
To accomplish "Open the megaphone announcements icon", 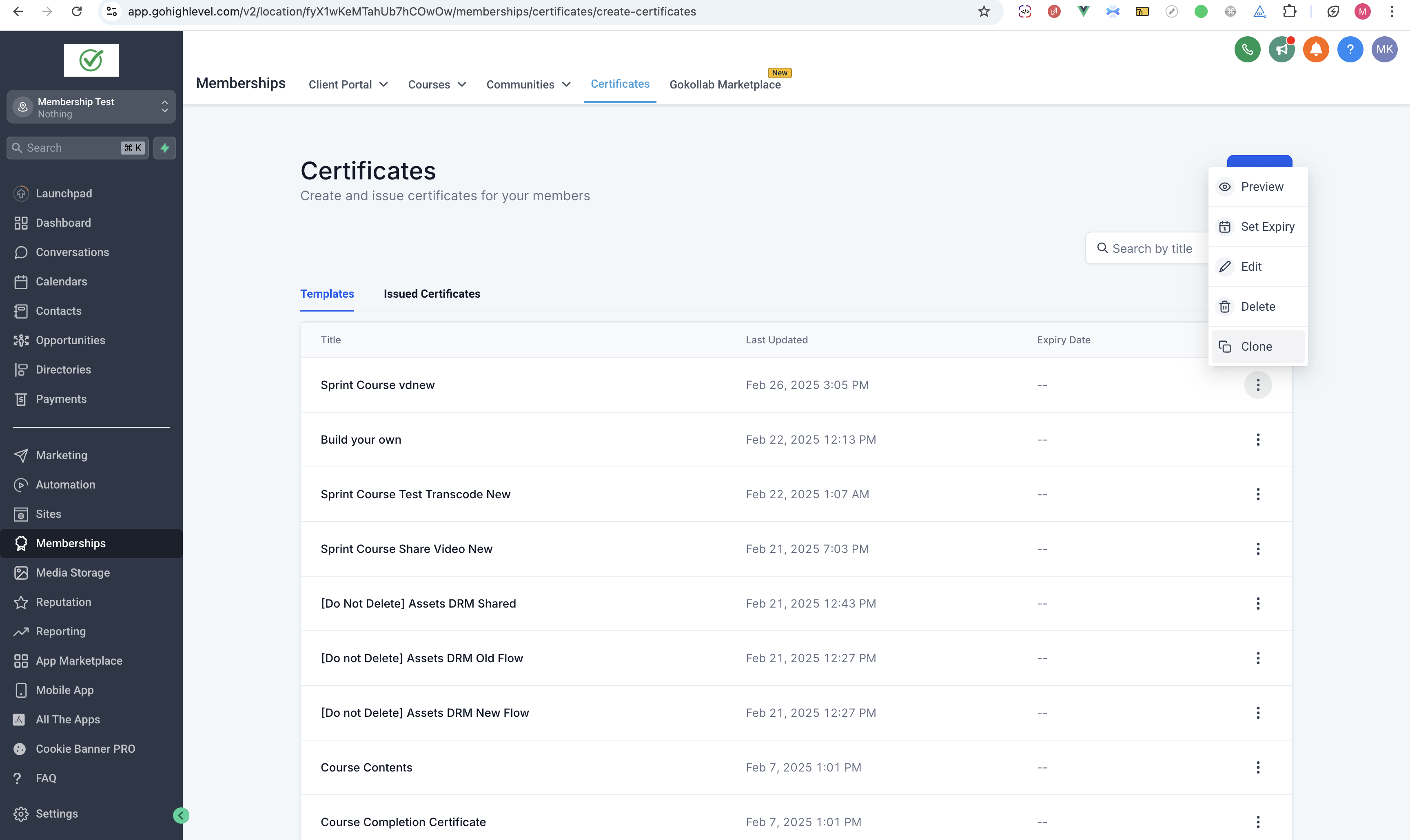I will click(x=1281, y=49).
